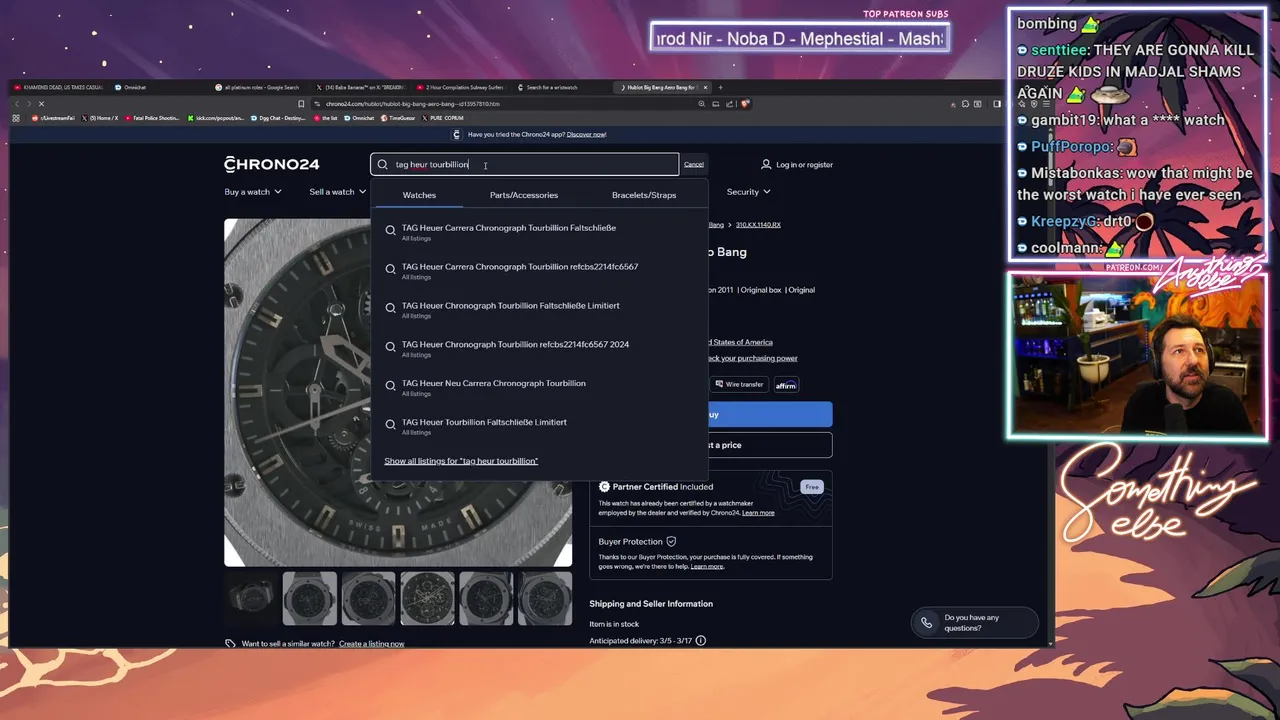Select the first watch thumbnail
Viewport: 1280px width, 720px height.
coord(250,598)
